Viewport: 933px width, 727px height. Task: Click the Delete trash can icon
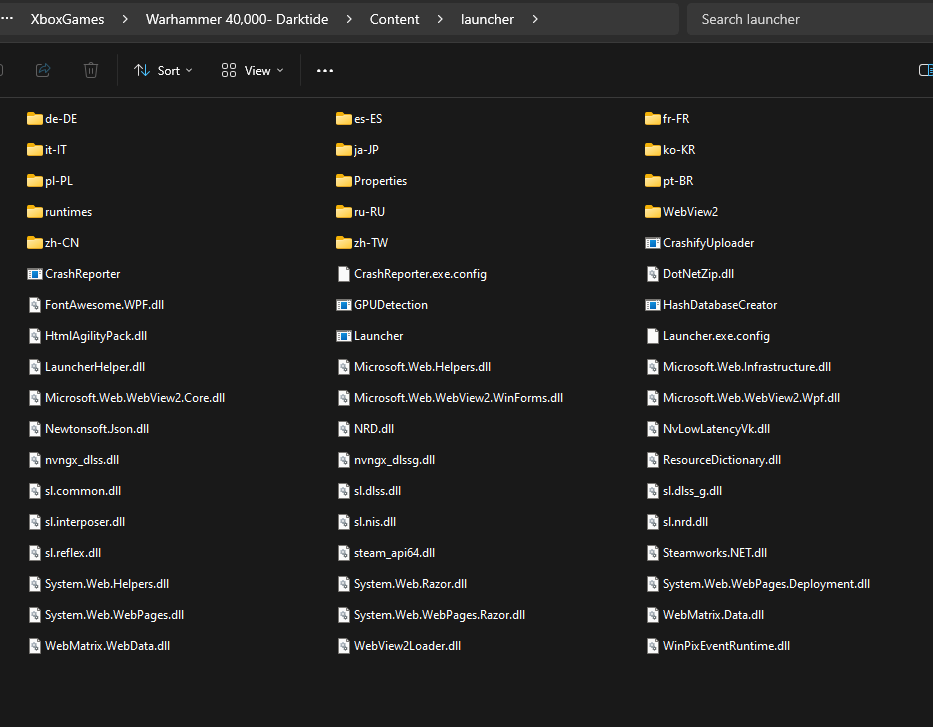pyautogui.click(x=90, y=70)
